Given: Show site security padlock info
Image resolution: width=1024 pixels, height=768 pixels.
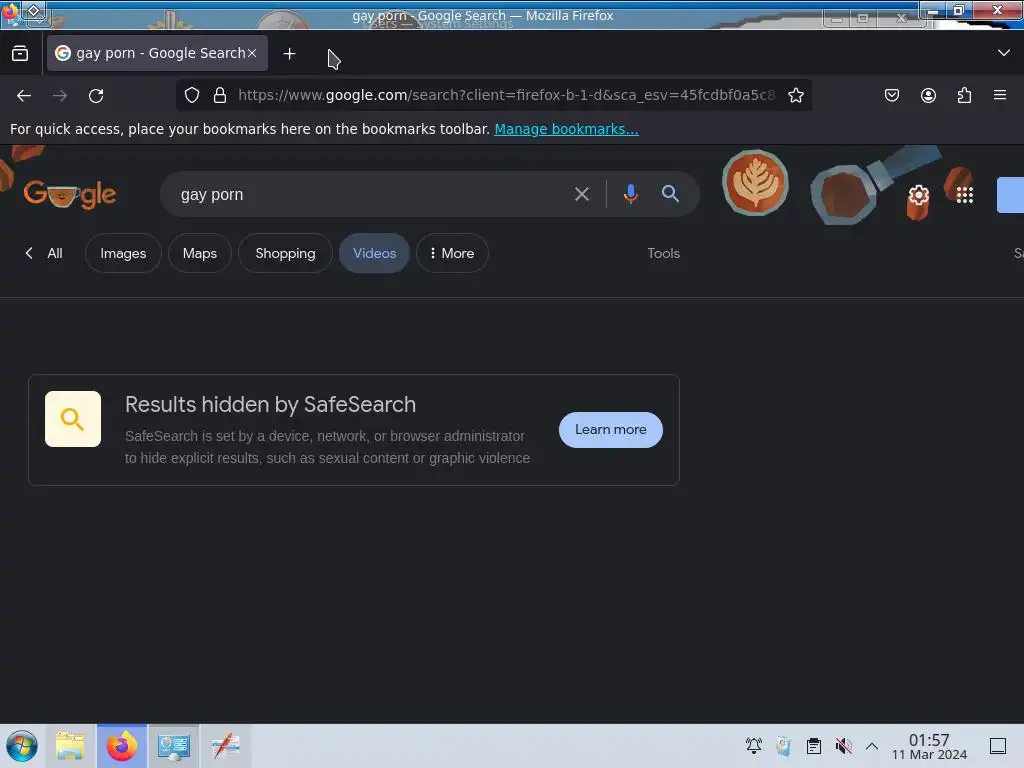Looking at the screenshot, I should pyautogui.click(x=220, y=95).
